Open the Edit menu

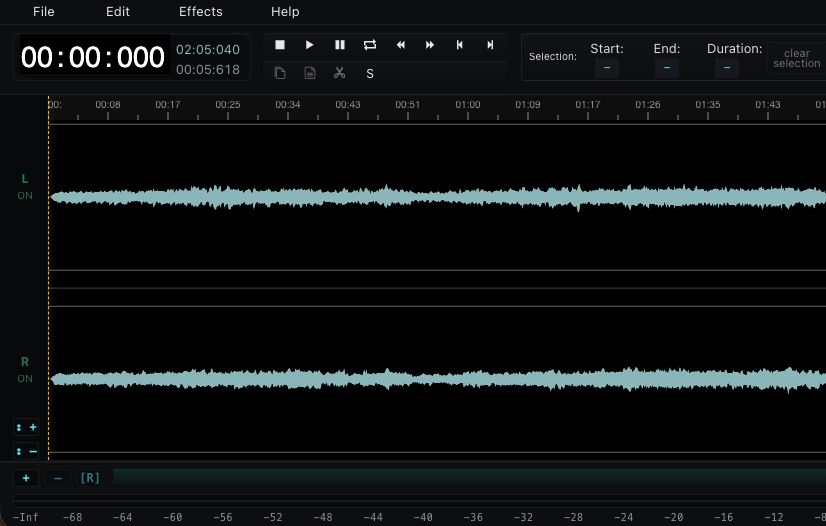click(117, 12)
